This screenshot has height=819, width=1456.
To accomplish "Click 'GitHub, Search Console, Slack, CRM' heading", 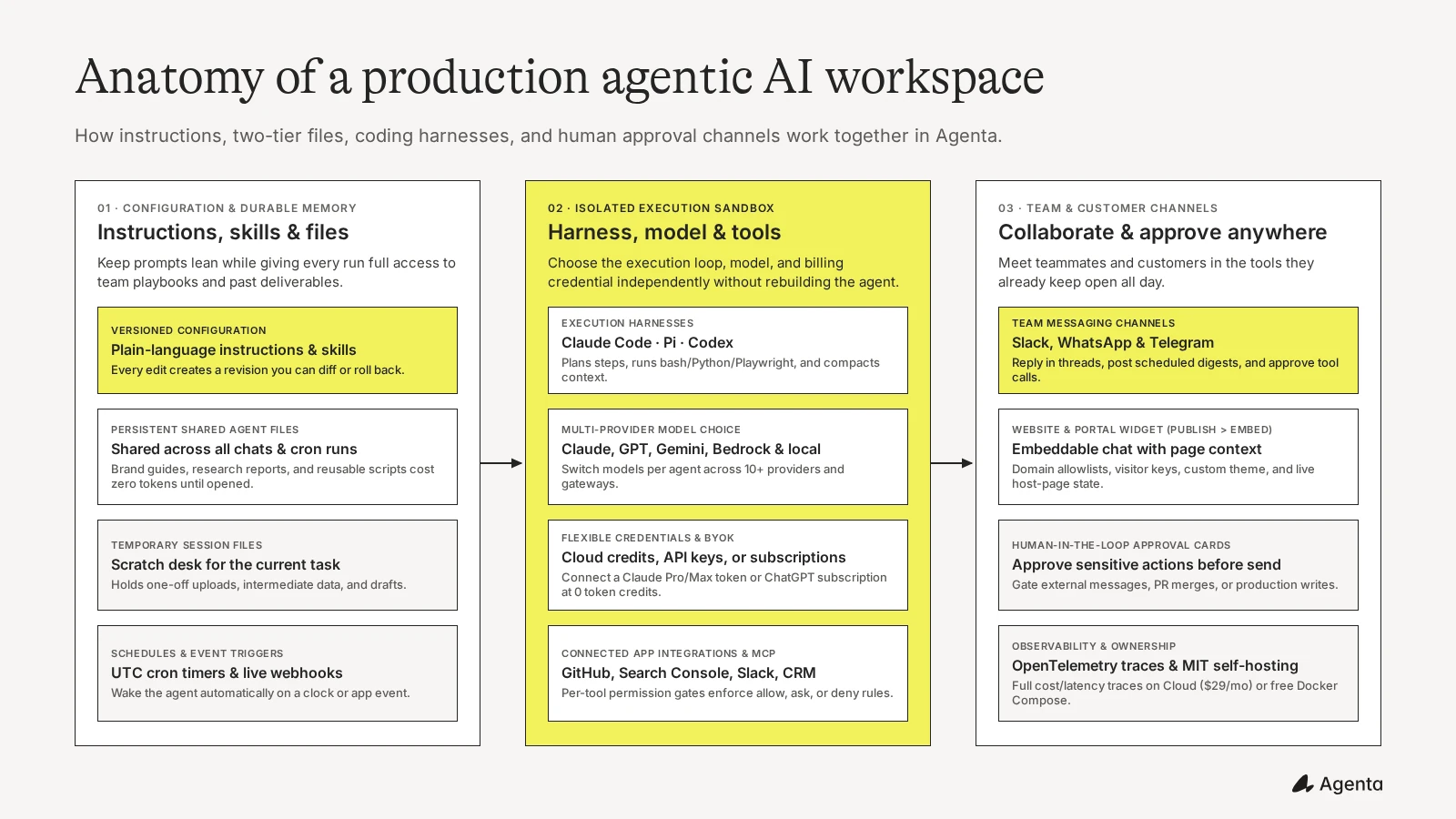I will pyautogui.click(x=689, y=672).
